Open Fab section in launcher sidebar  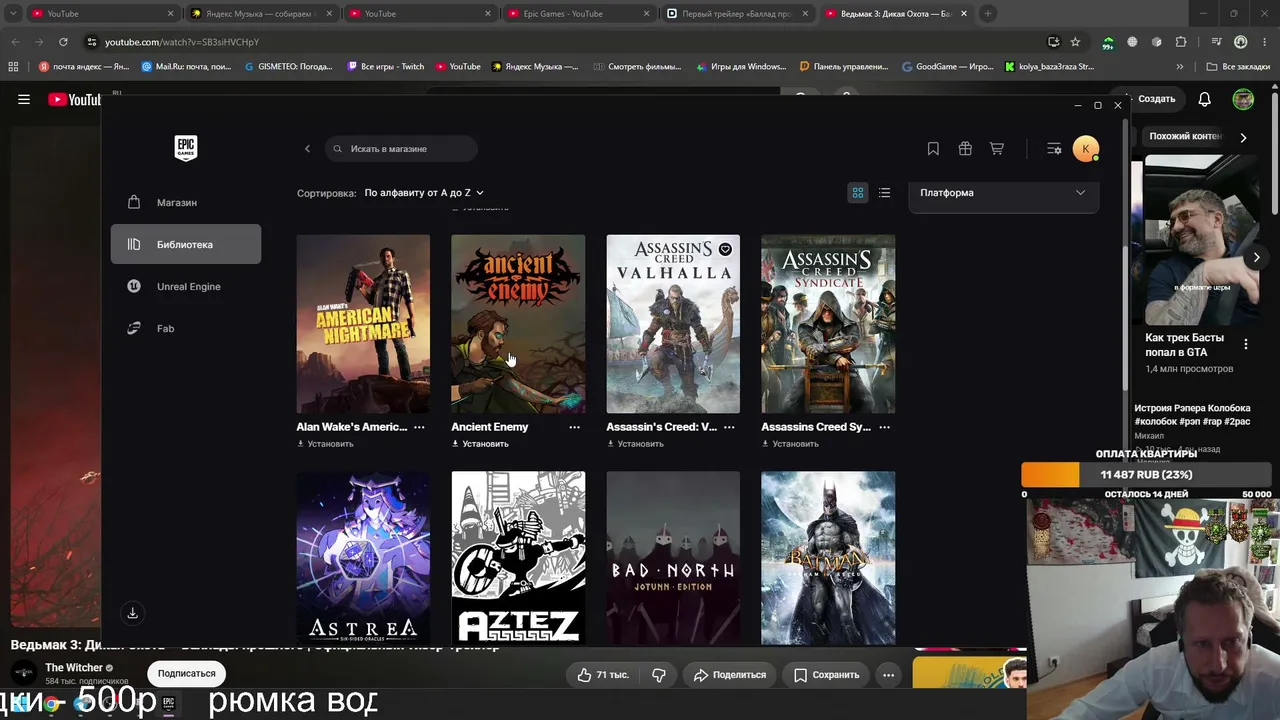click(186, 328)
